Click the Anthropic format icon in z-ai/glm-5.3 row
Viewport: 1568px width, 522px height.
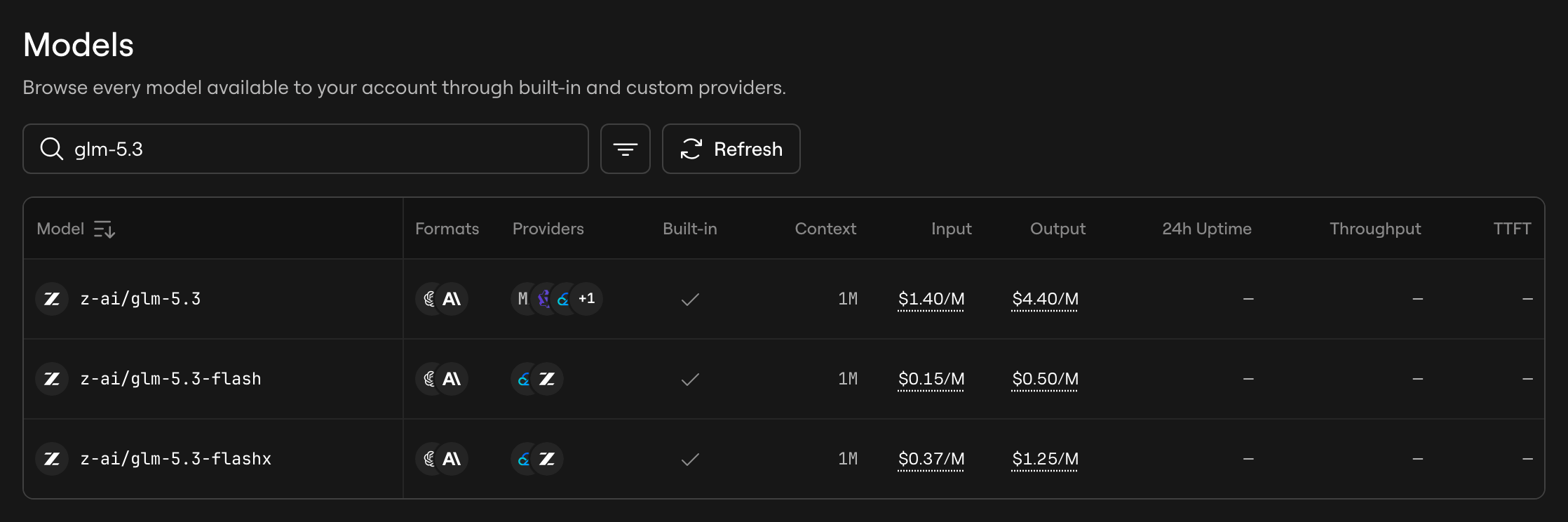click(x=452, y=299)
